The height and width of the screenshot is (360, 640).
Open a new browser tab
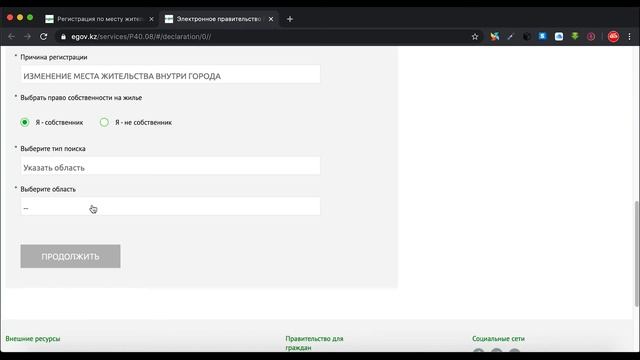coord(290,19)
